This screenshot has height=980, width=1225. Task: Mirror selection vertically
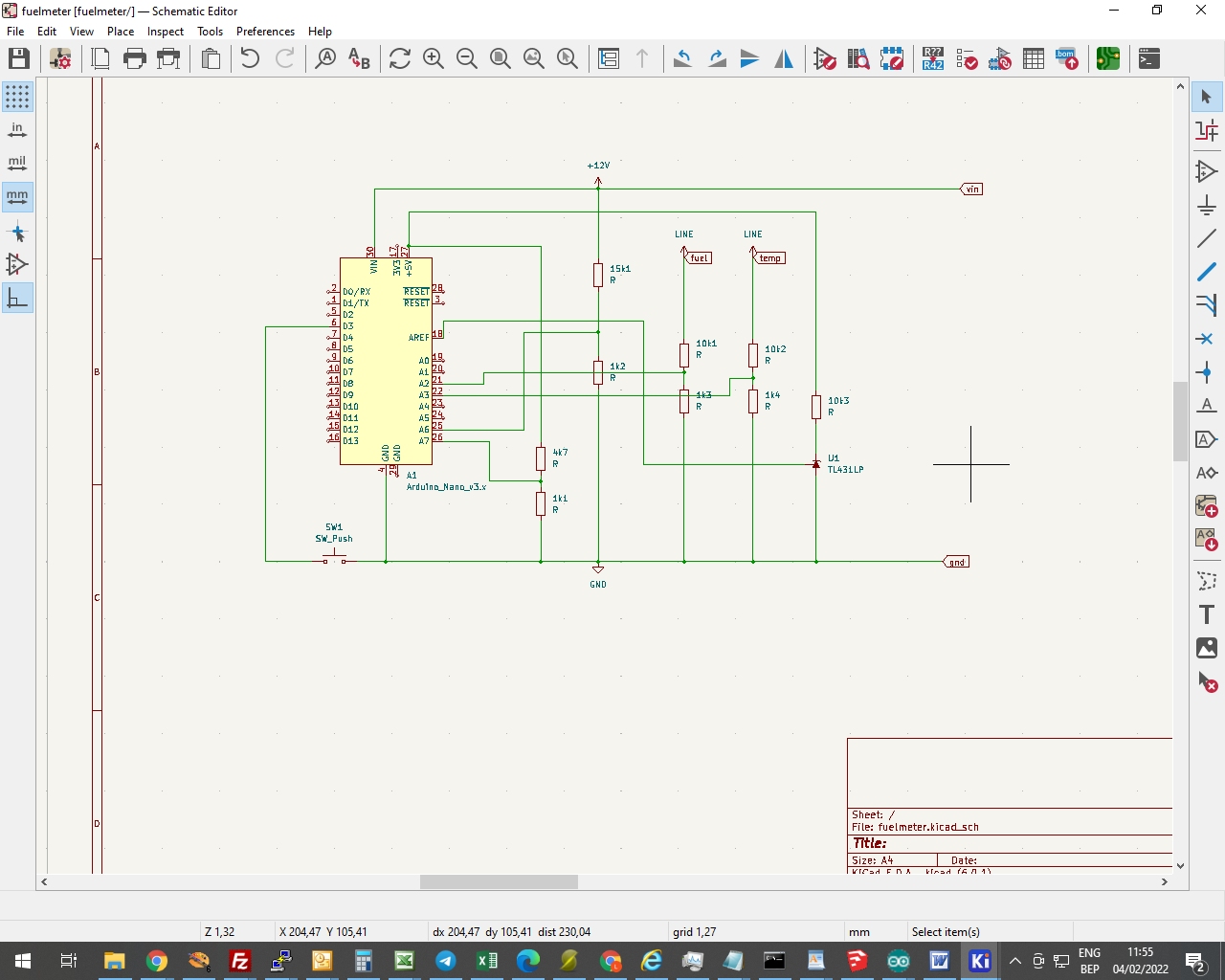click(750, 58)
